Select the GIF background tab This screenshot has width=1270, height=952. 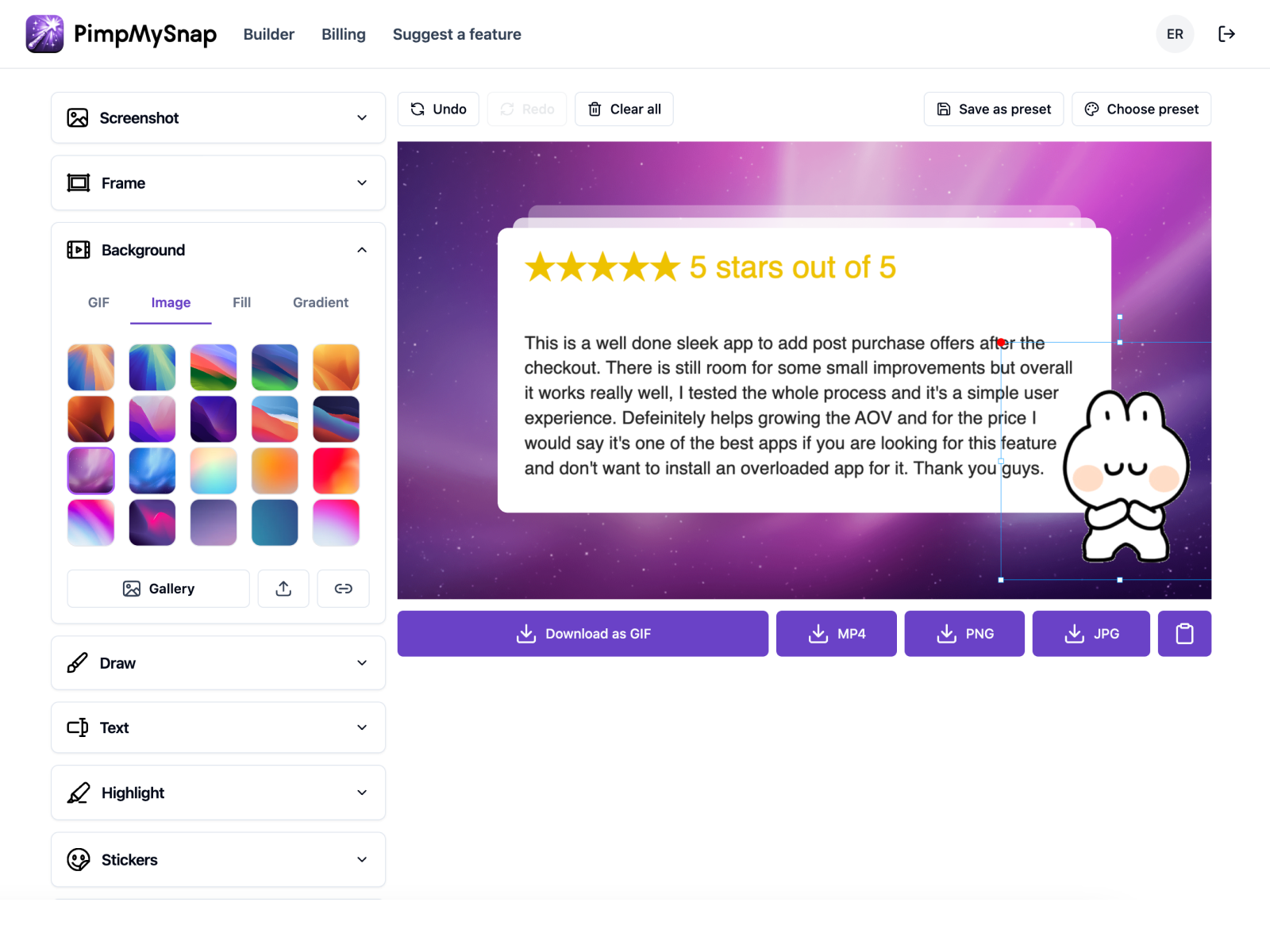tap(98, 302)
